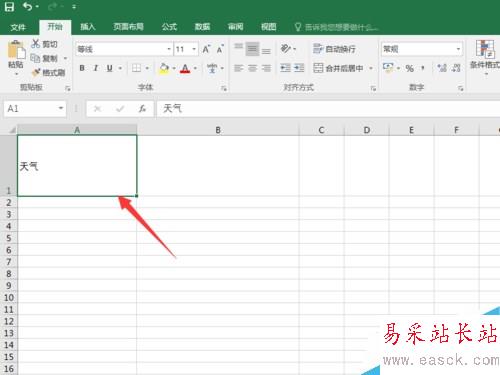Click the Percent Style icon
Screen dimensions: 500x375
click(410, 68)
